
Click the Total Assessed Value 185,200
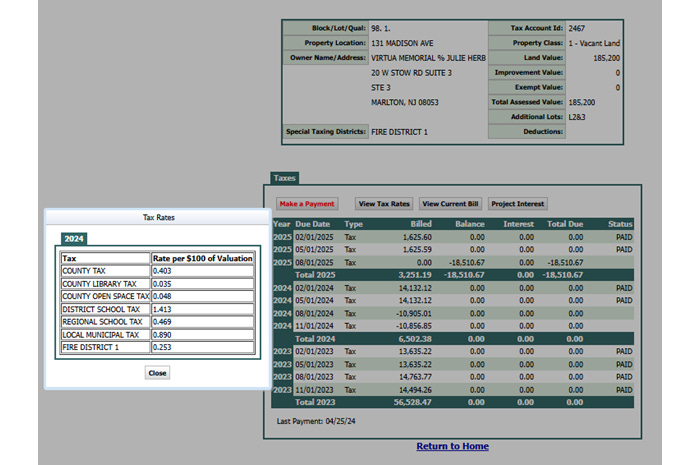click(581, 102)
